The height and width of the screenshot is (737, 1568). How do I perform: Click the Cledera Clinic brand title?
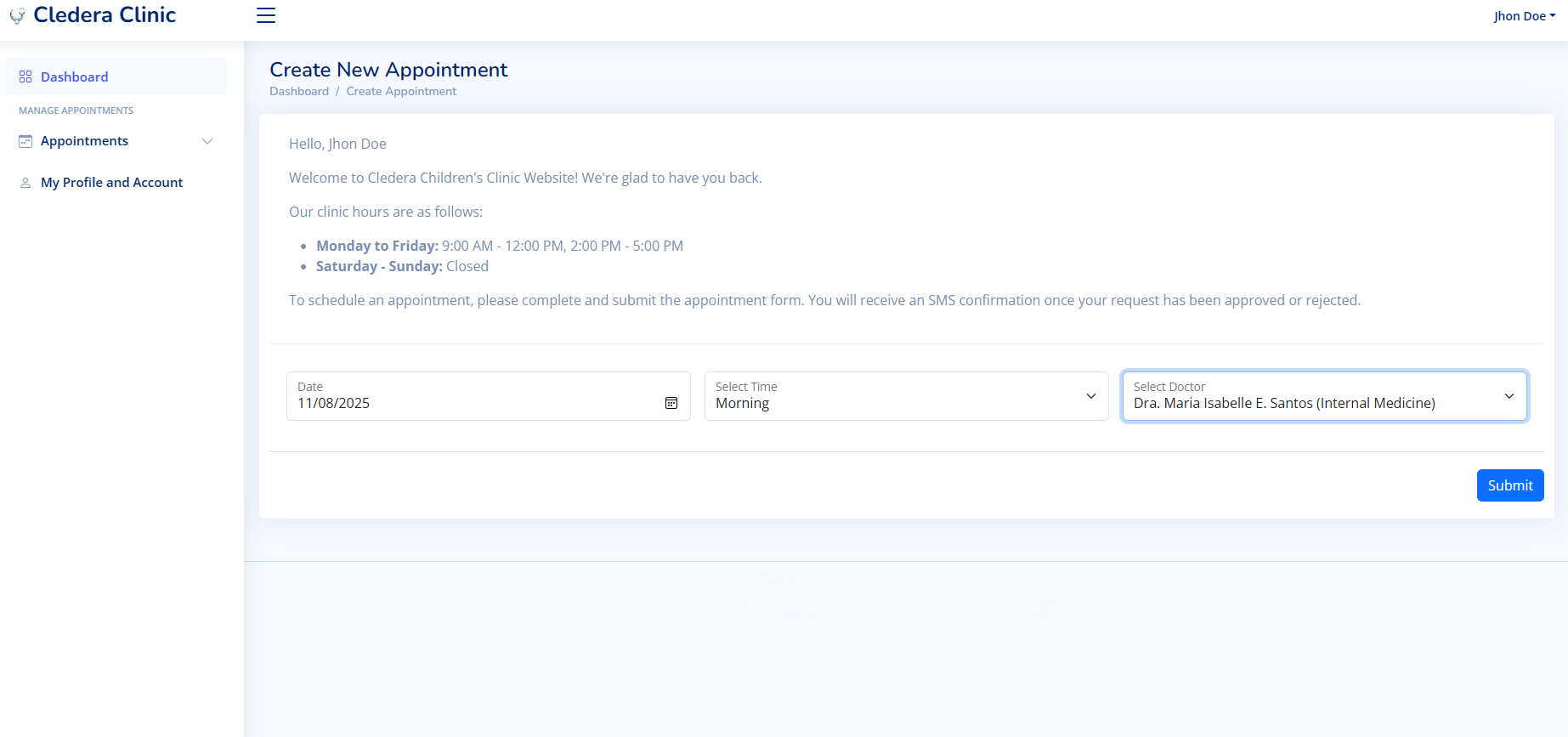pyautogui.click(x=105, y=15)
